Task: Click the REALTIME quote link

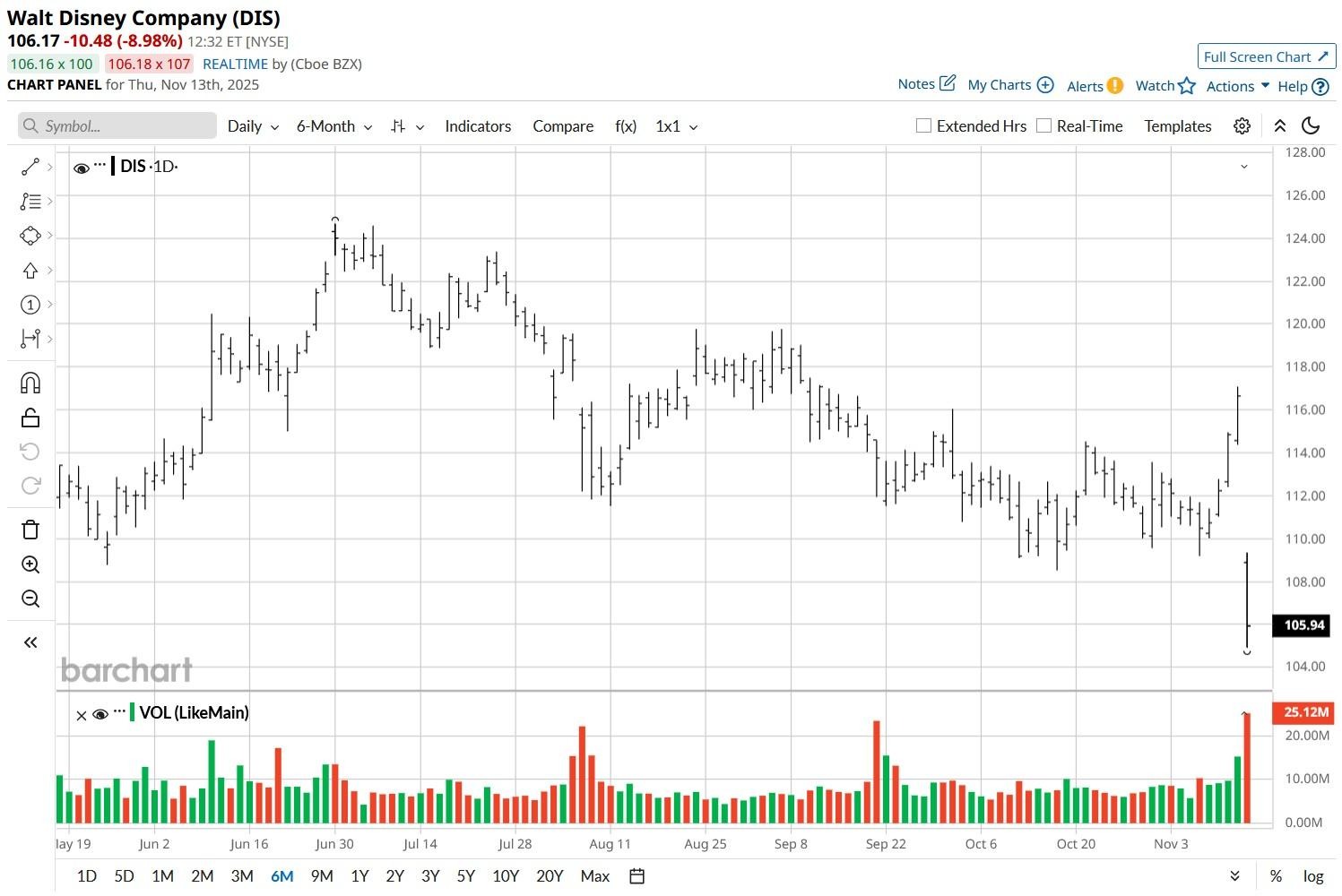Action: tap(235, 64)
